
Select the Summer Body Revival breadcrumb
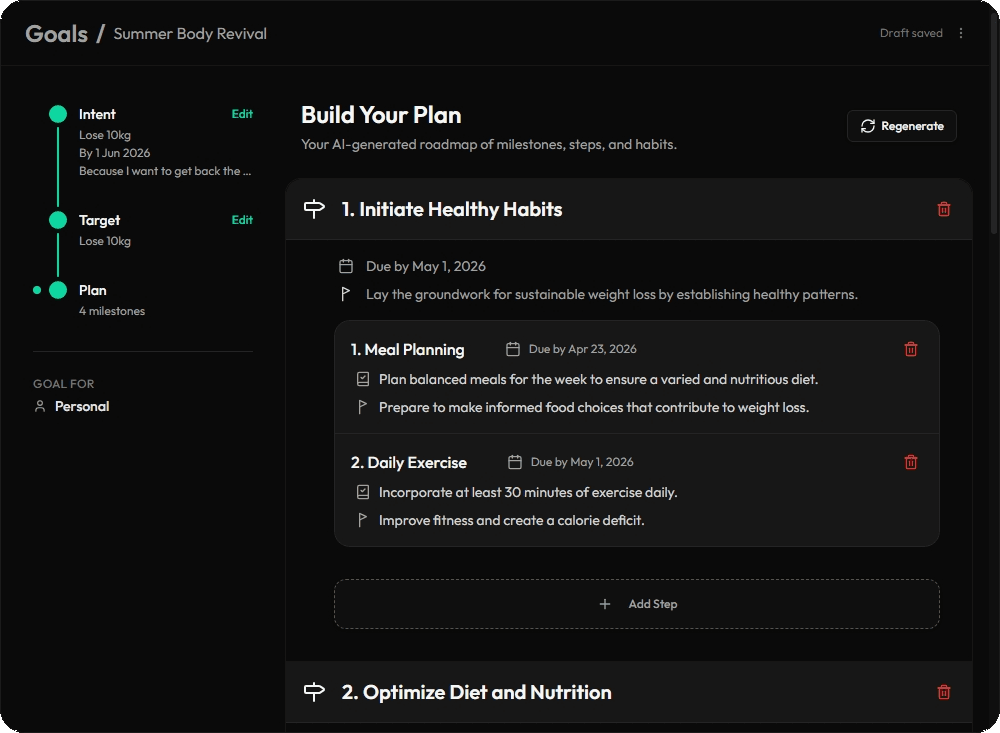click(x=190, y=33)
